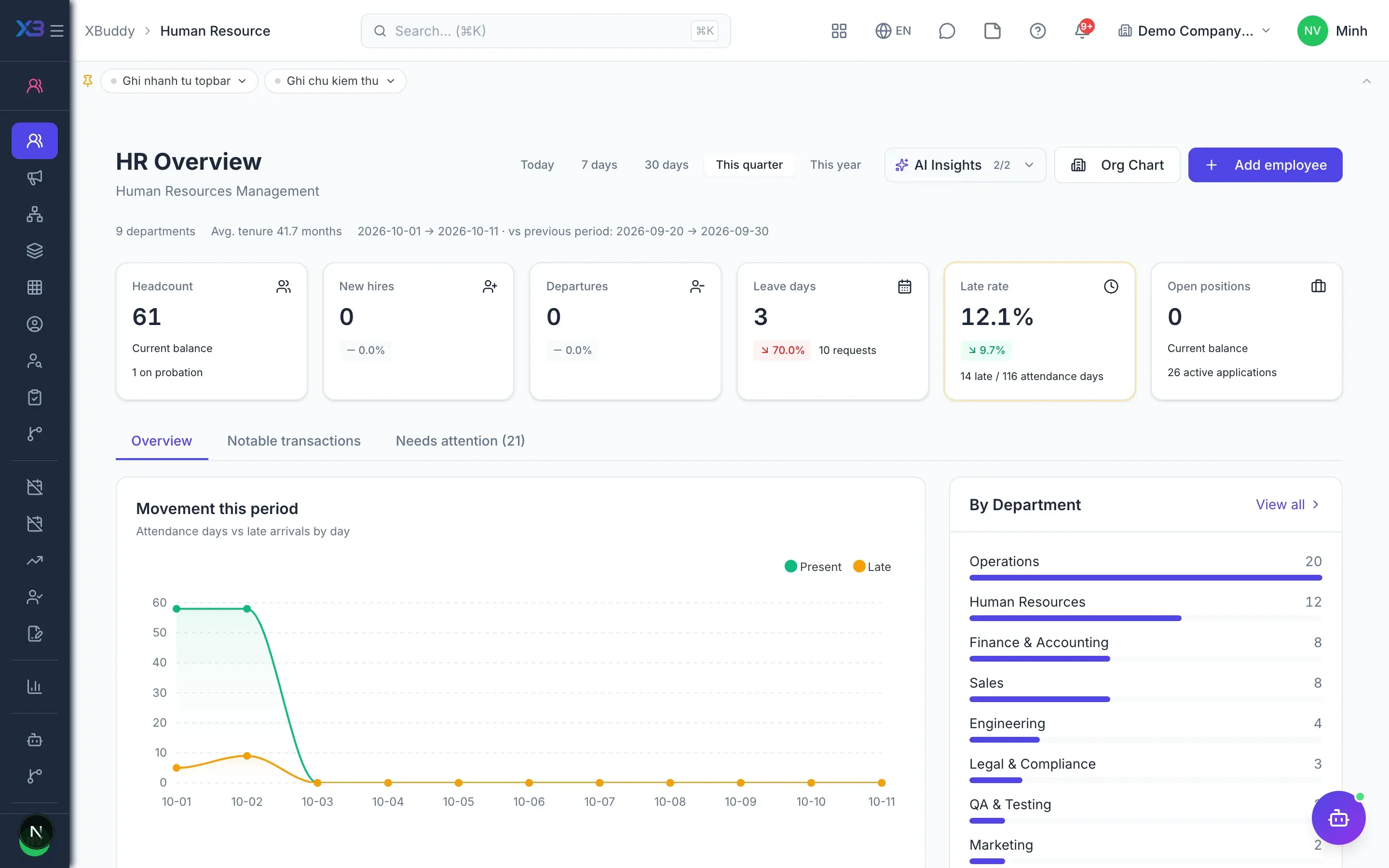Switch to the Needs attention (21) tab
This screenshot has height=868, width=1389.
pos(460,441)
